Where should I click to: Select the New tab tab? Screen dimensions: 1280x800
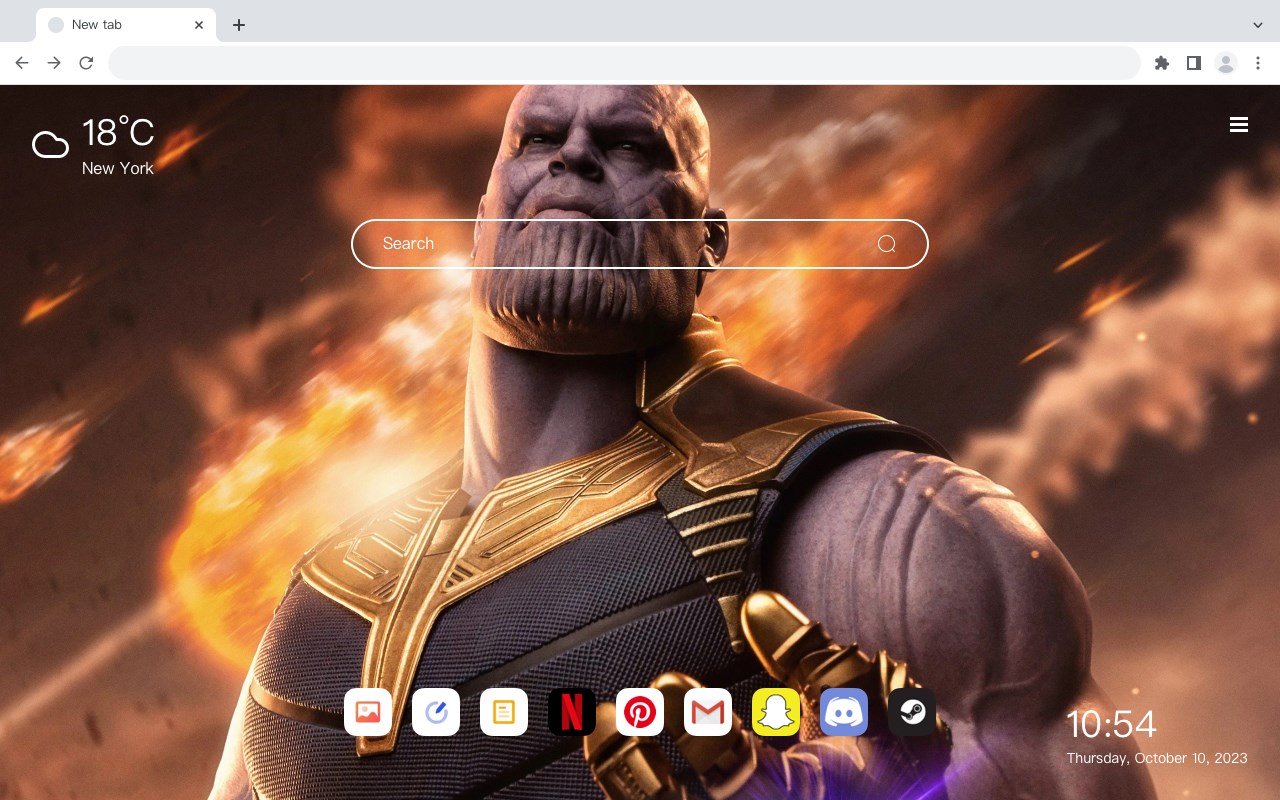[126, 25]
